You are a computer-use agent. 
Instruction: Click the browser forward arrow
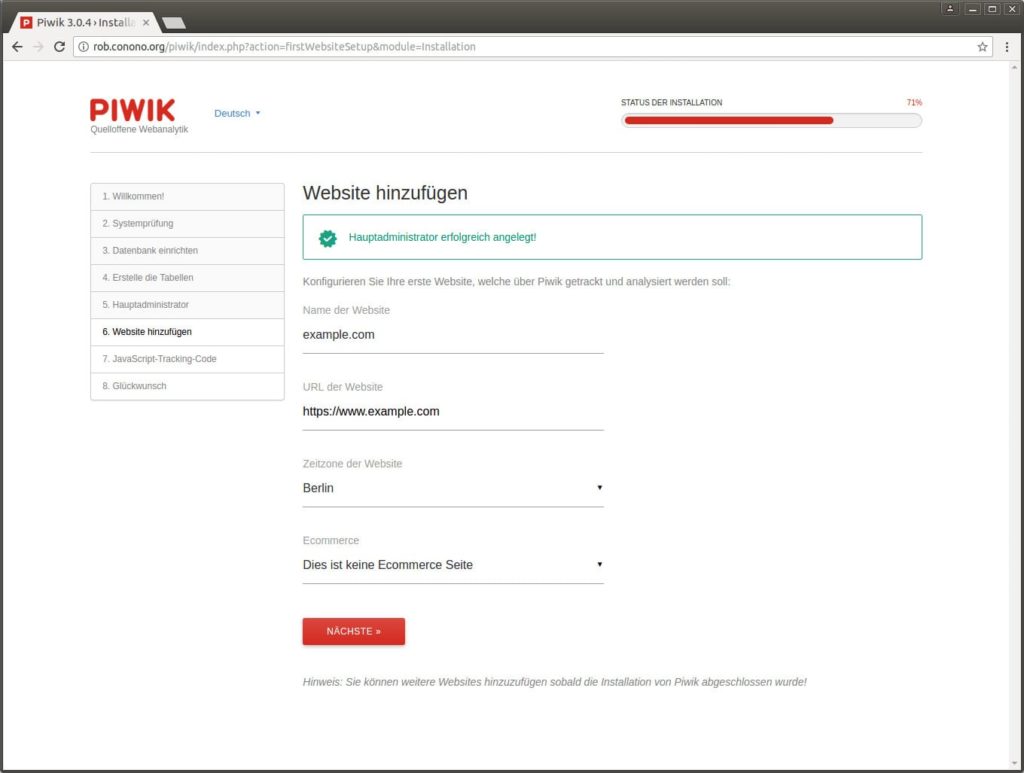(38, 47)
